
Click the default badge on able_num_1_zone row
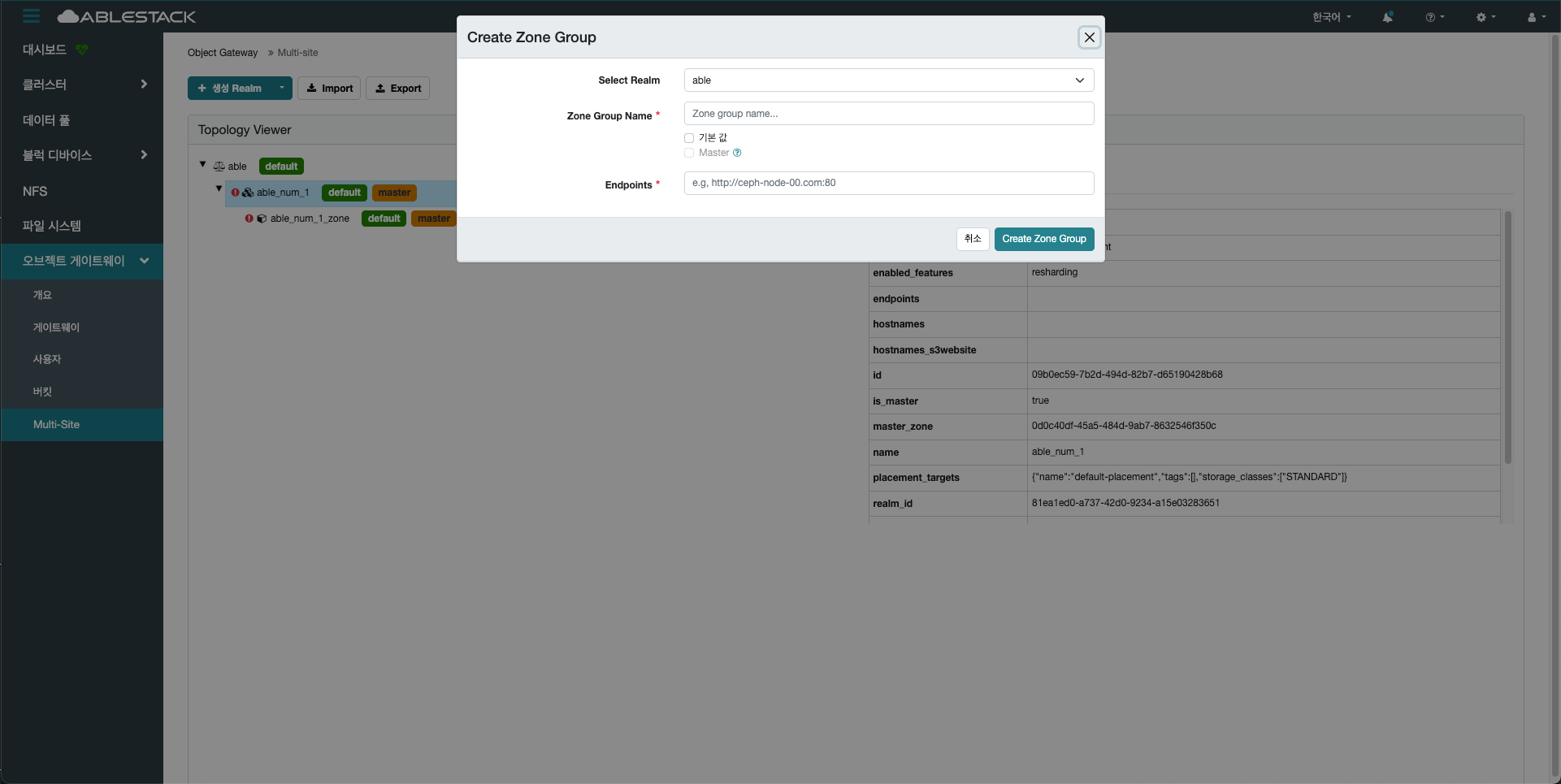tap(384, 219)
